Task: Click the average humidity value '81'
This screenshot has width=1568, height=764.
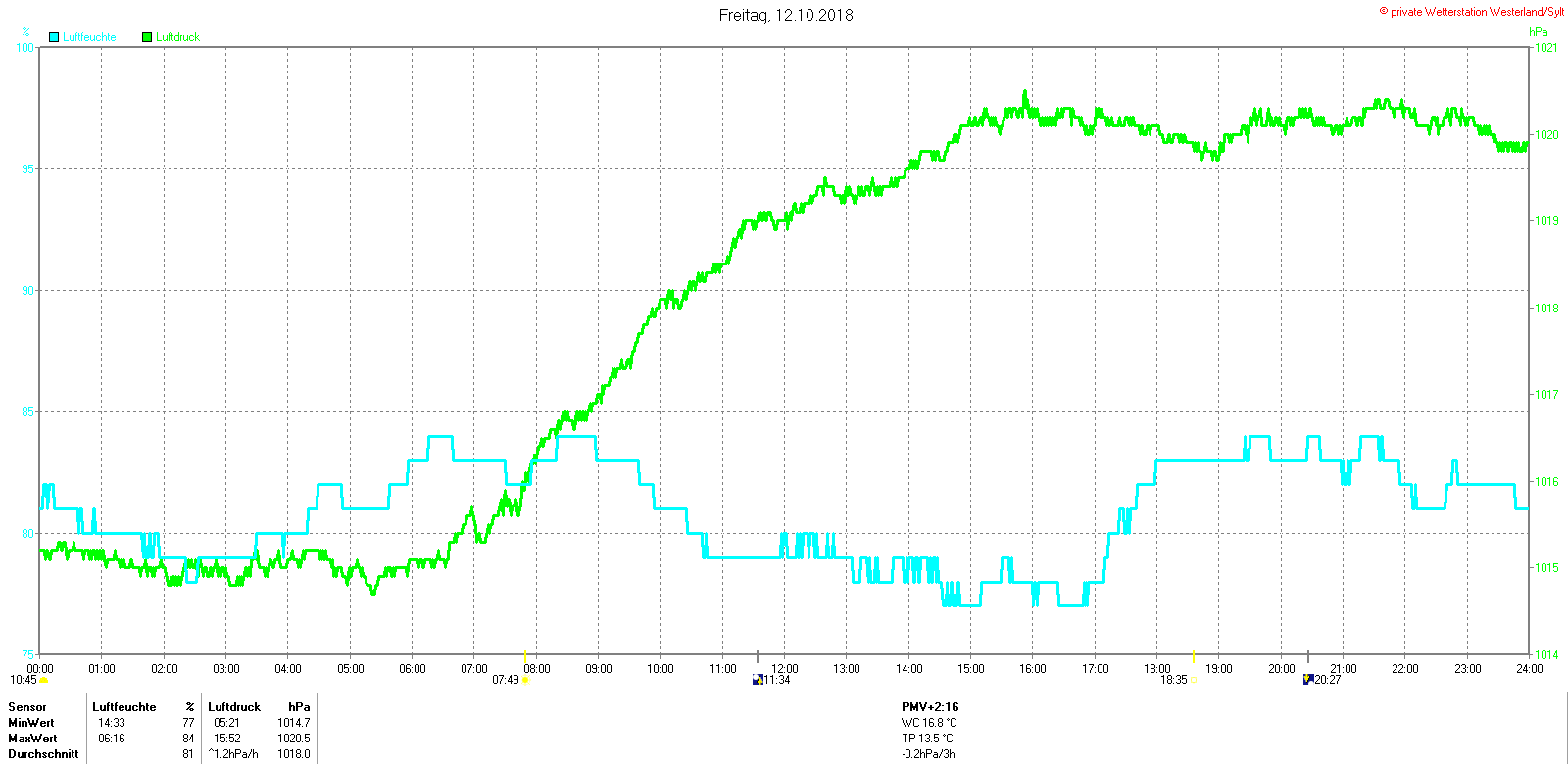Action: pos(189,754)
